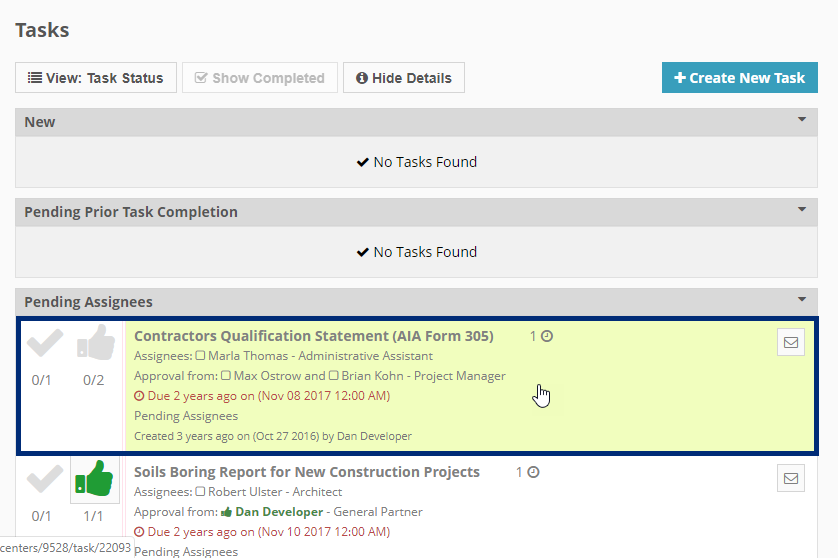Click the list icon in View: Task Status
This screenshot has height=558, width=838.
click(x=35, y=78)
